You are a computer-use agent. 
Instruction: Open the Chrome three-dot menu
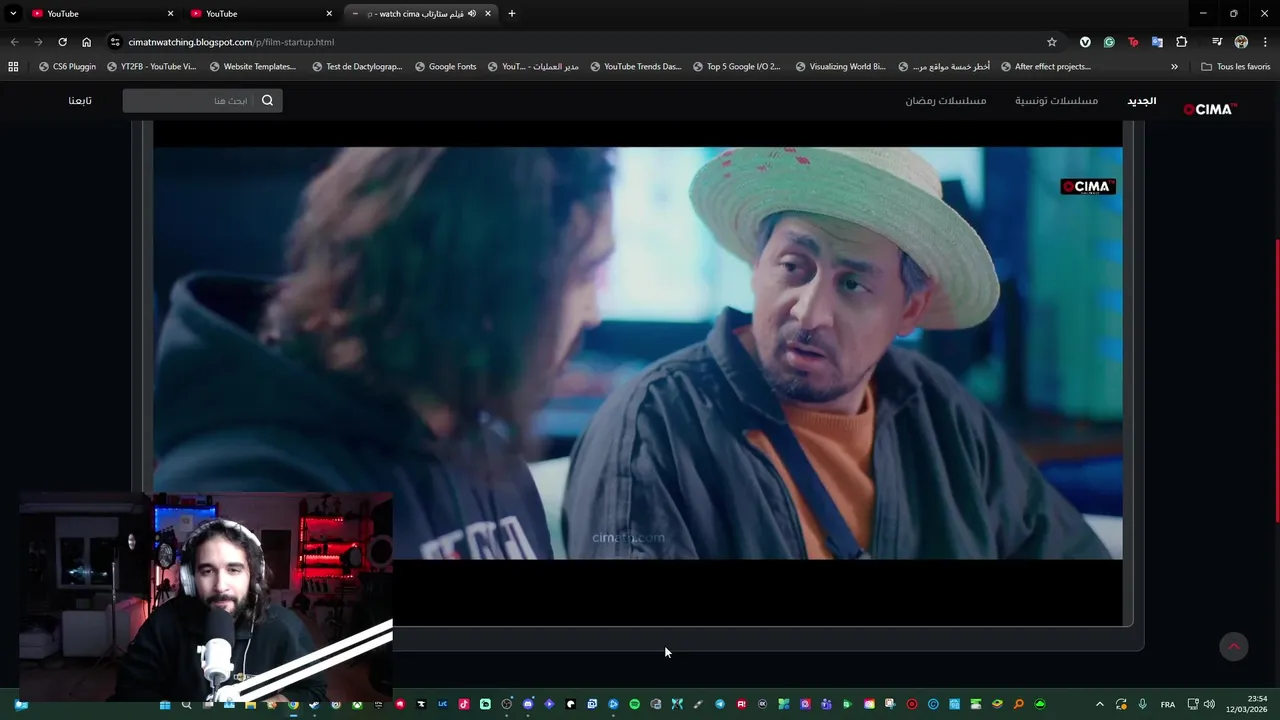coord(1265,42)
